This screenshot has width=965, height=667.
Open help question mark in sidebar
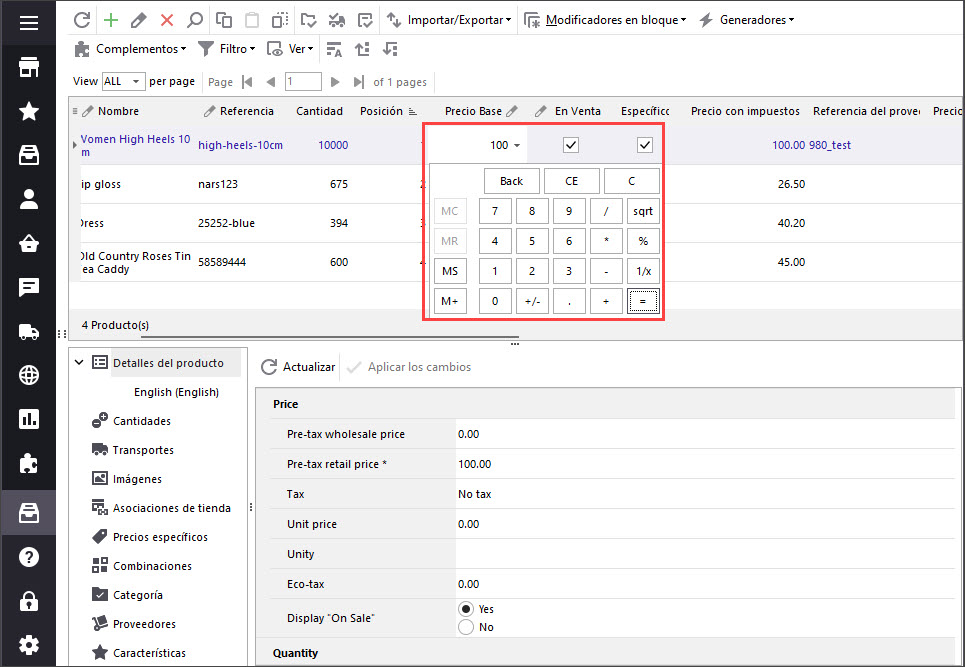pyautogui.click(x=28, y=557)
